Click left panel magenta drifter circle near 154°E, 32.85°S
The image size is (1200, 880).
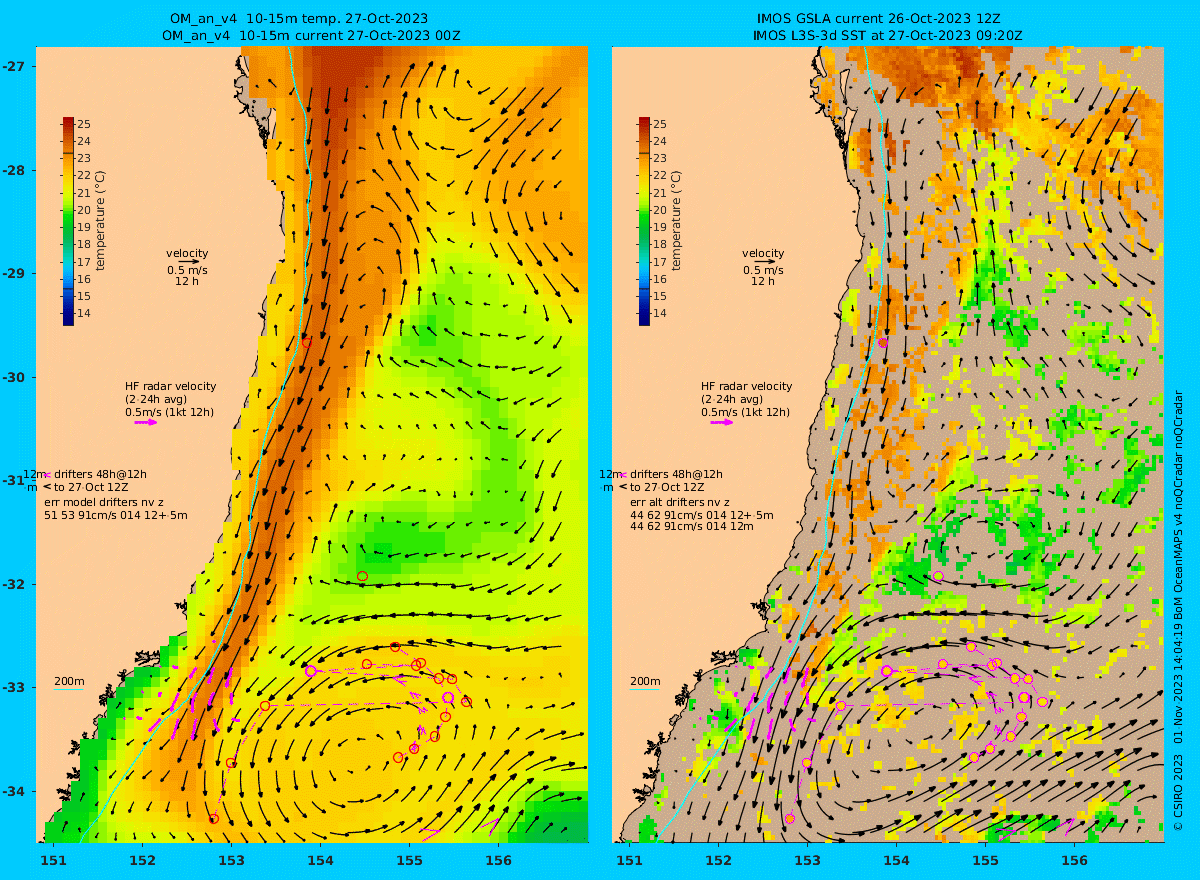[310, 671]
